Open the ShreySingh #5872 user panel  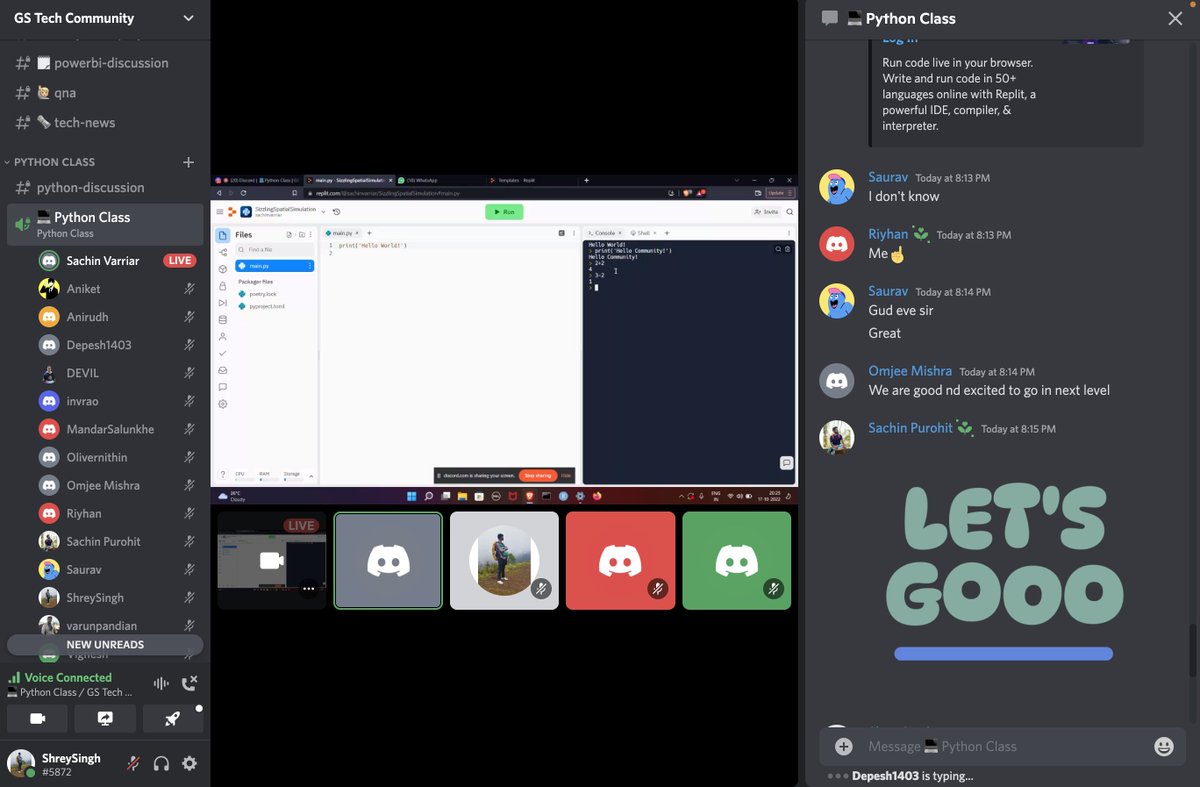click(x=60, y=764)
